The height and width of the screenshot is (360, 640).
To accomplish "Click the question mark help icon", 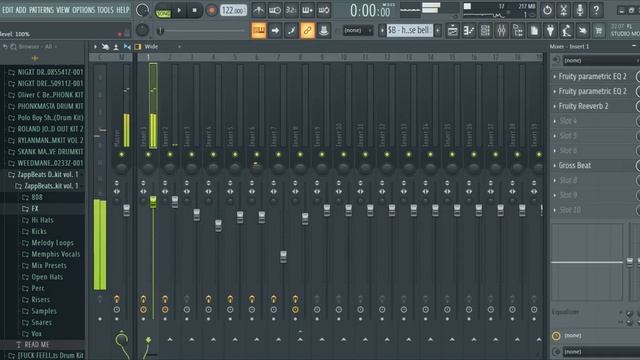I will click(596, 10).
